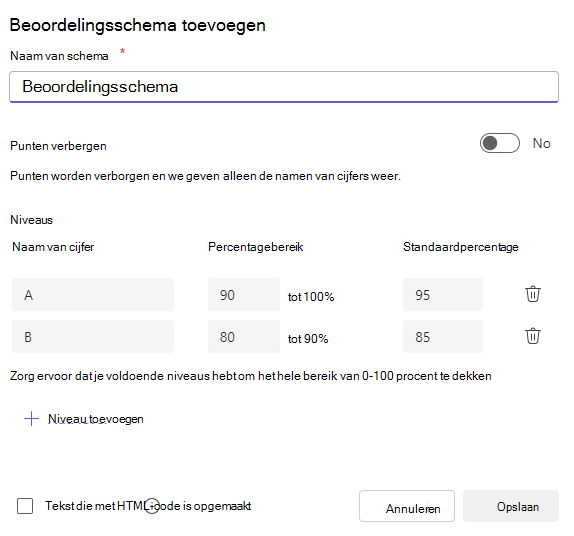Delete grade level B with trash icon
Image resolution: width=574 pixels, height=536 pixels.
coord(533,336)
